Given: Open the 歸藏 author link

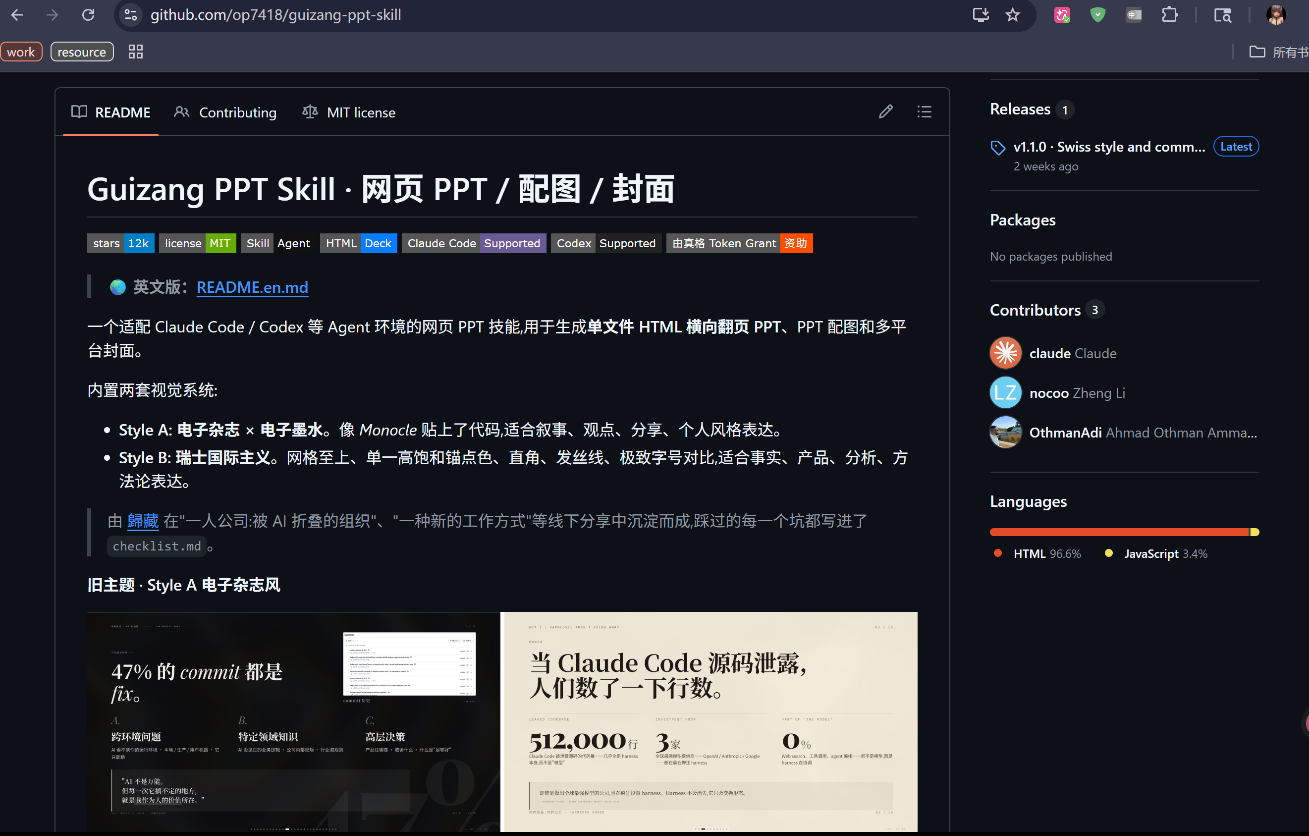Looking at the screenshot, I should point(143,520).
